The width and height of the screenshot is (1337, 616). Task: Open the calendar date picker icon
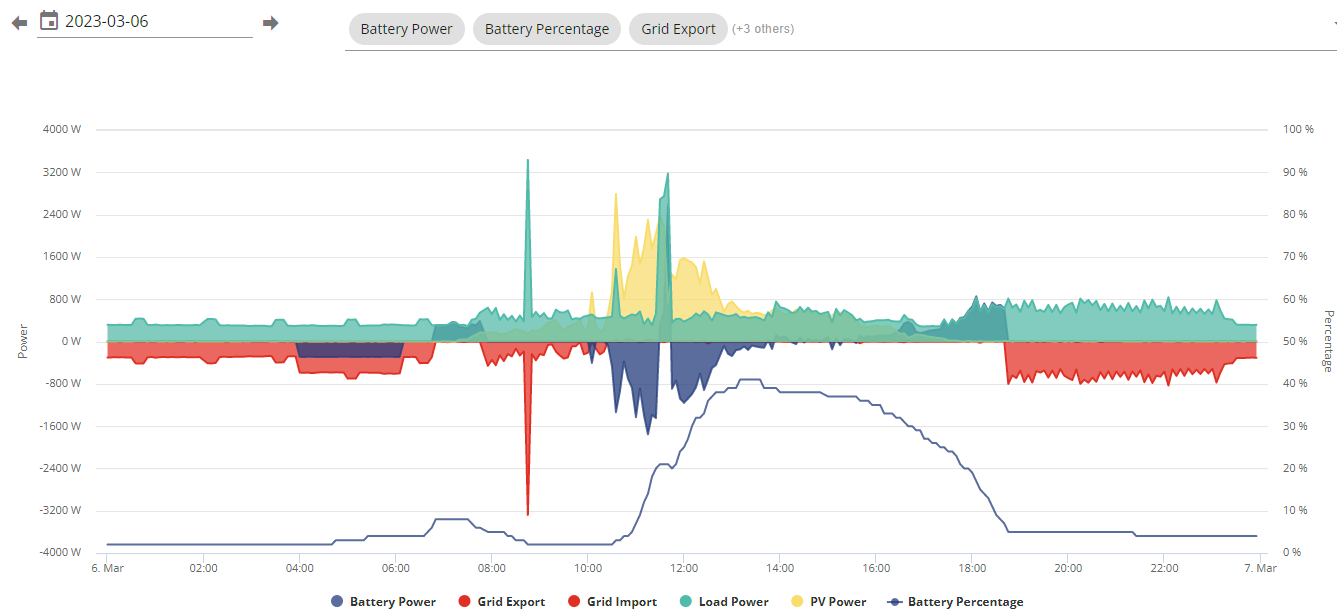[49, 20]
